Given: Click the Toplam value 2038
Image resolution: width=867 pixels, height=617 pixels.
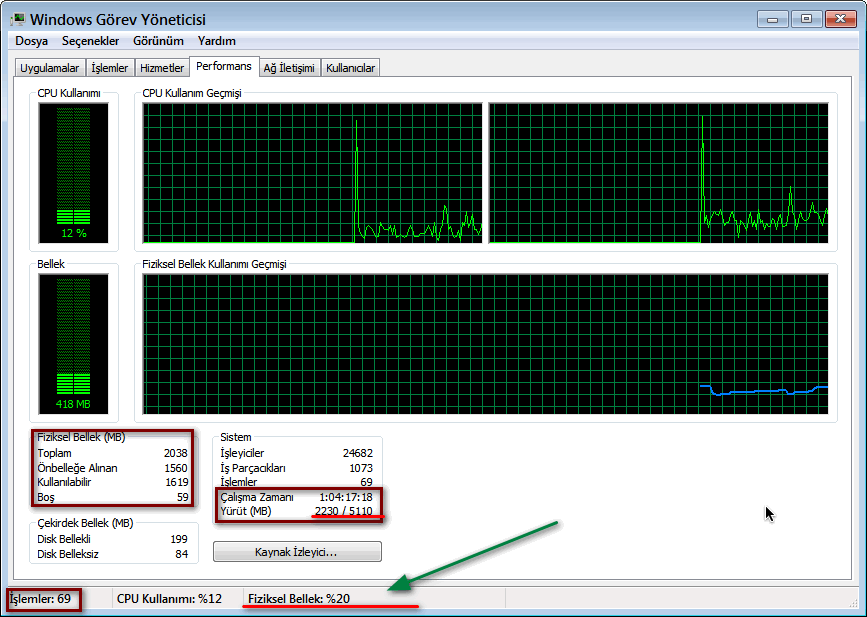Looking at the screenshot, I should [175, 453].
